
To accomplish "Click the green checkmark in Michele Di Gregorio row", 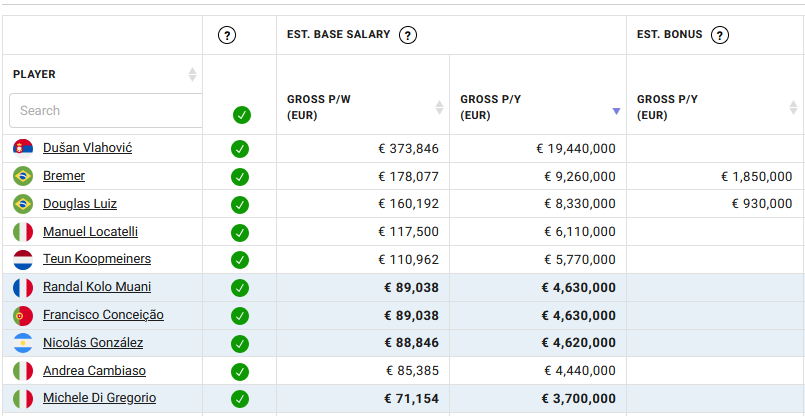I will [x=240, y=399].
